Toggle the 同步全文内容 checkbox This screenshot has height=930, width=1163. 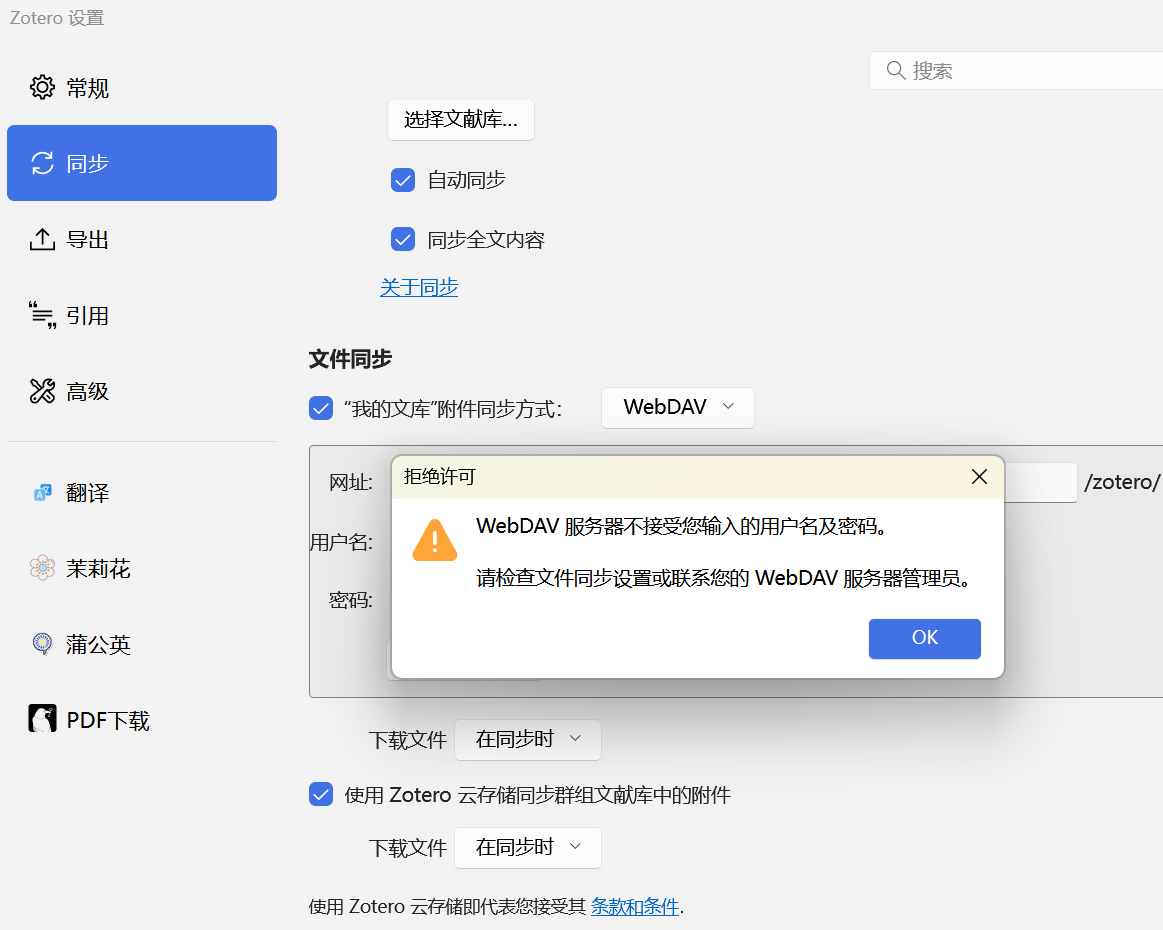click(x=403, y=240)
